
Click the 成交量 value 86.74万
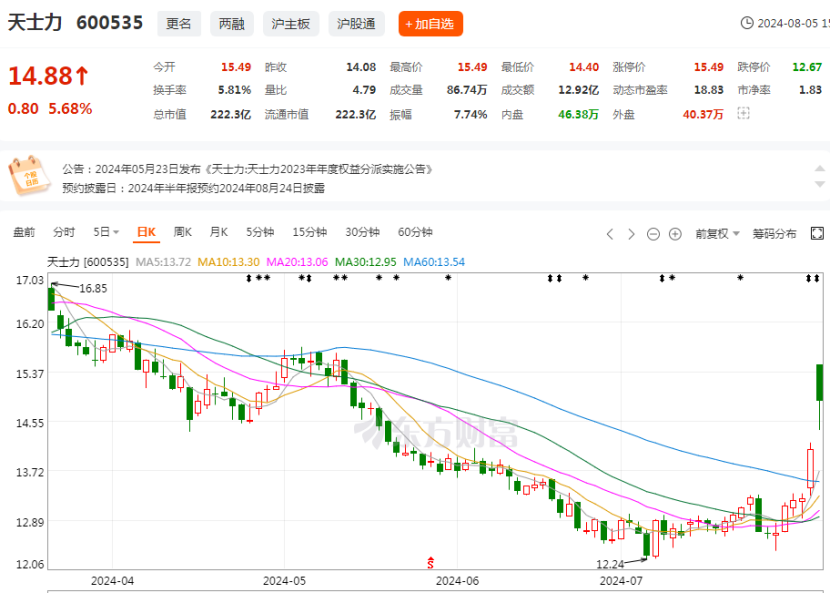click(x=466, y=90)
